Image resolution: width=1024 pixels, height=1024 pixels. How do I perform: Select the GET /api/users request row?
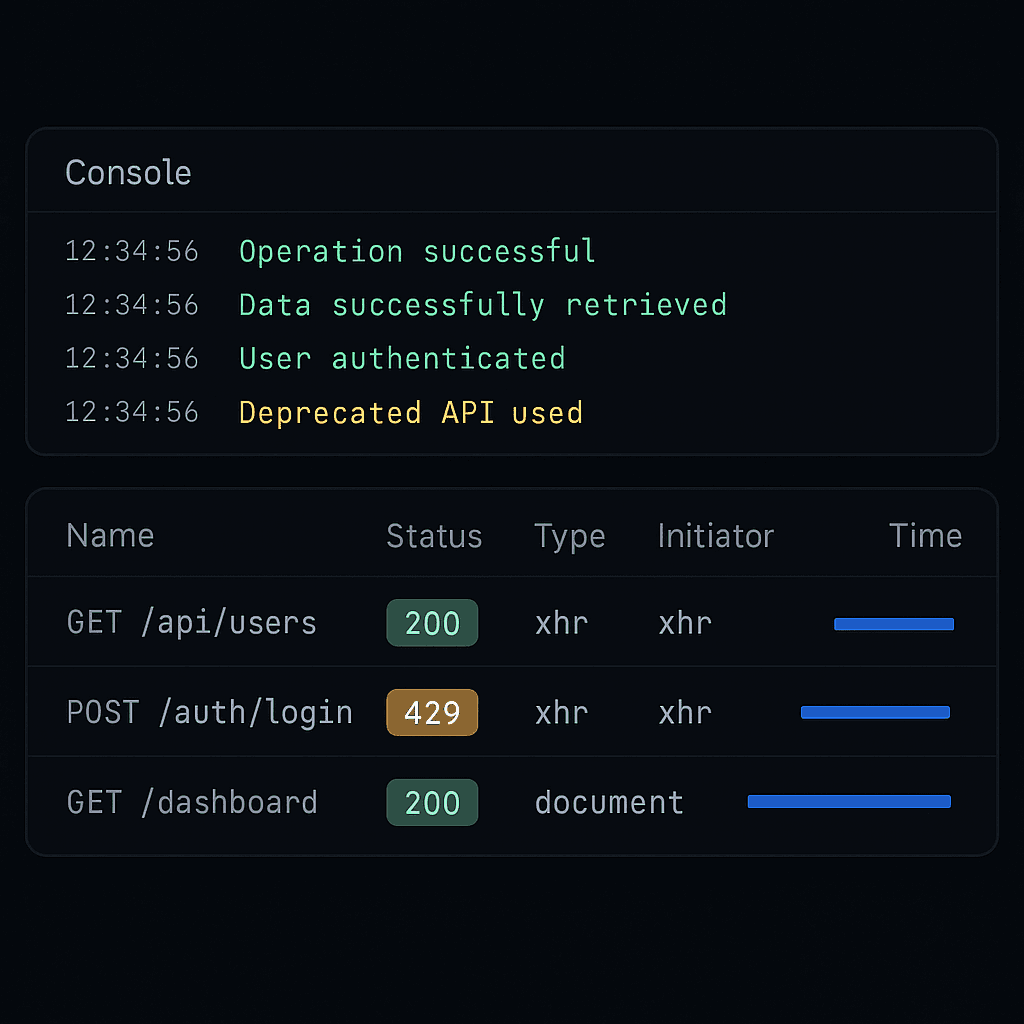[x=190, y=622]
